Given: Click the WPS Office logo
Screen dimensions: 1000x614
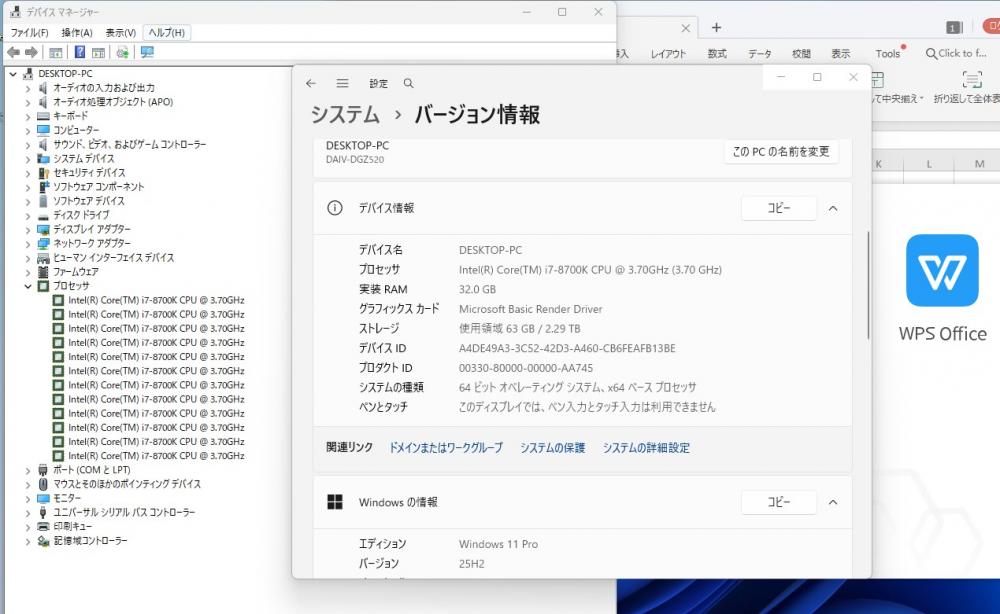Looking at the screenshot, I should (x=942, y=270).
